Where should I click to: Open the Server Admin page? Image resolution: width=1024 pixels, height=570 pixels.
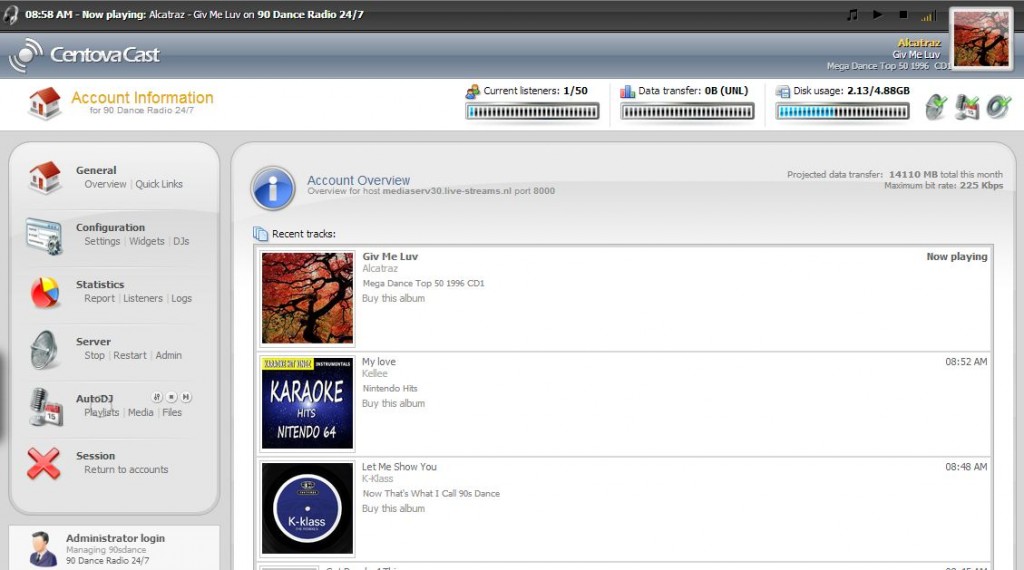pyautogui.click(x=168, y=355)
